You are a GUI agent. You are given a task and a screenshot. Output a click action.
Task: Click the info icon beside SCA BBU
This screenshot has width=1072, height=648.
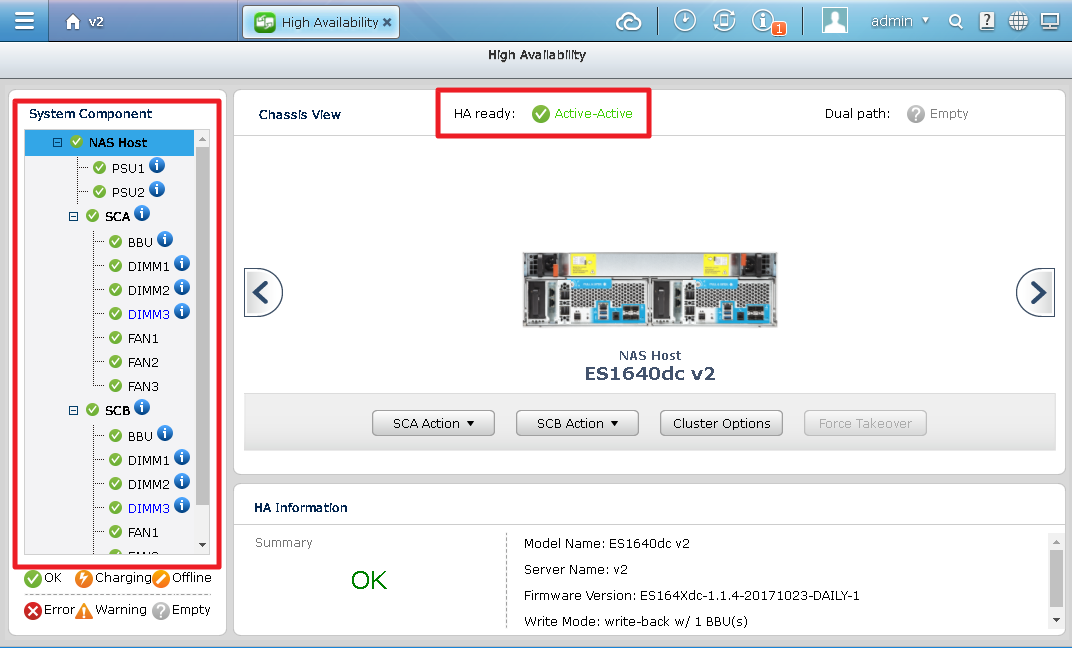tap(165, 240)
